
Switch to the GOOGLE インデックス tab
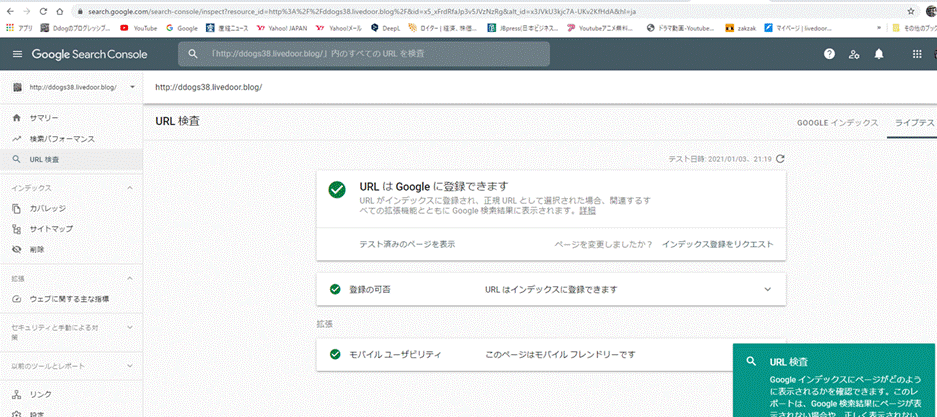click(837, 122)
